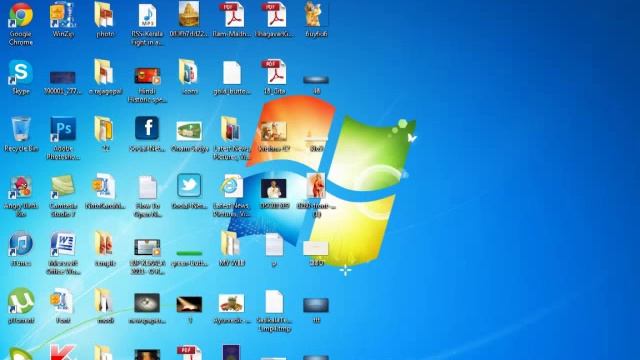This screenshot has width=640, height=360.
Task: Open the red Kaspersky K shortcut
Action: pos(63,352)
